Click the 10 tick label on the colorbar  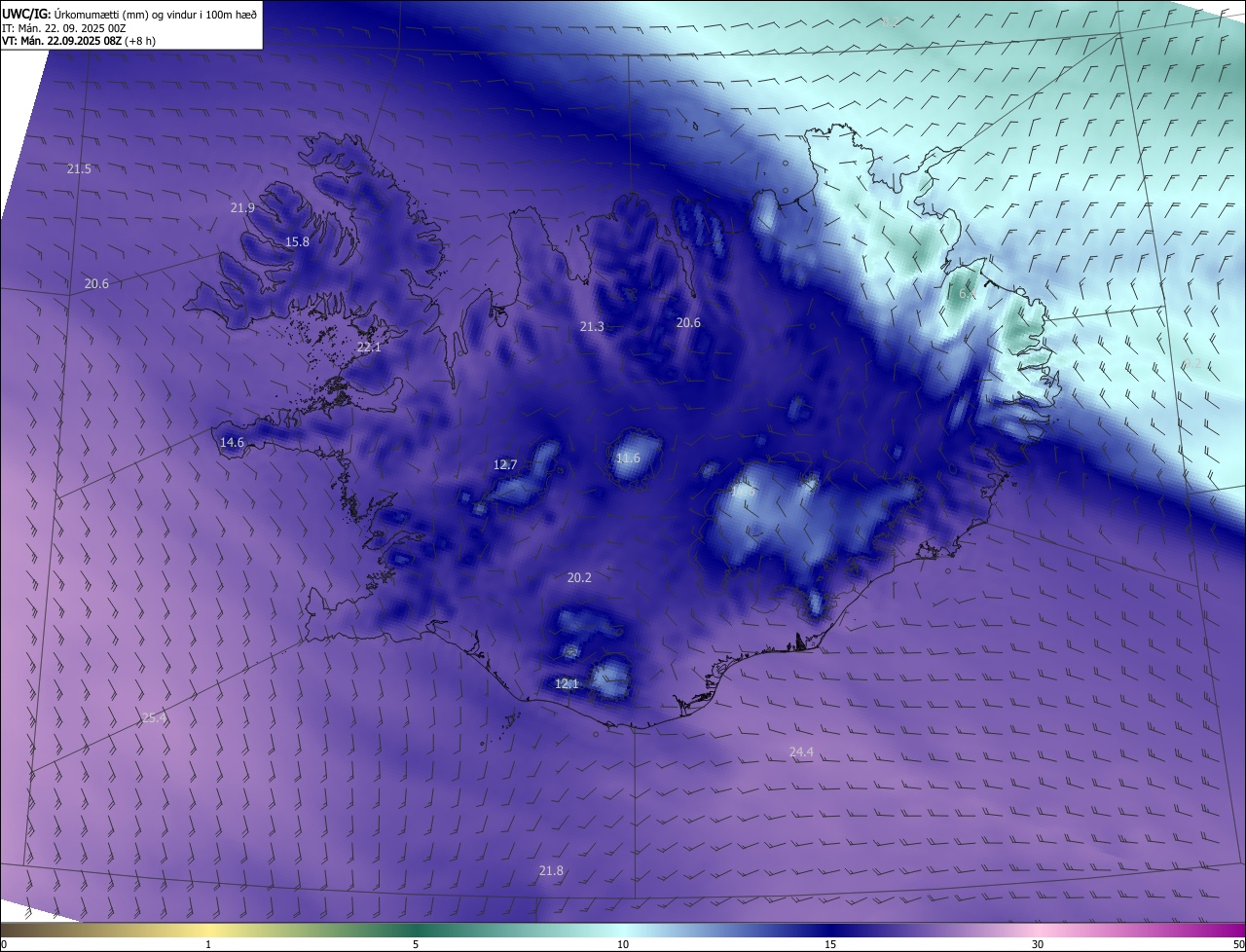click(623, 944)
